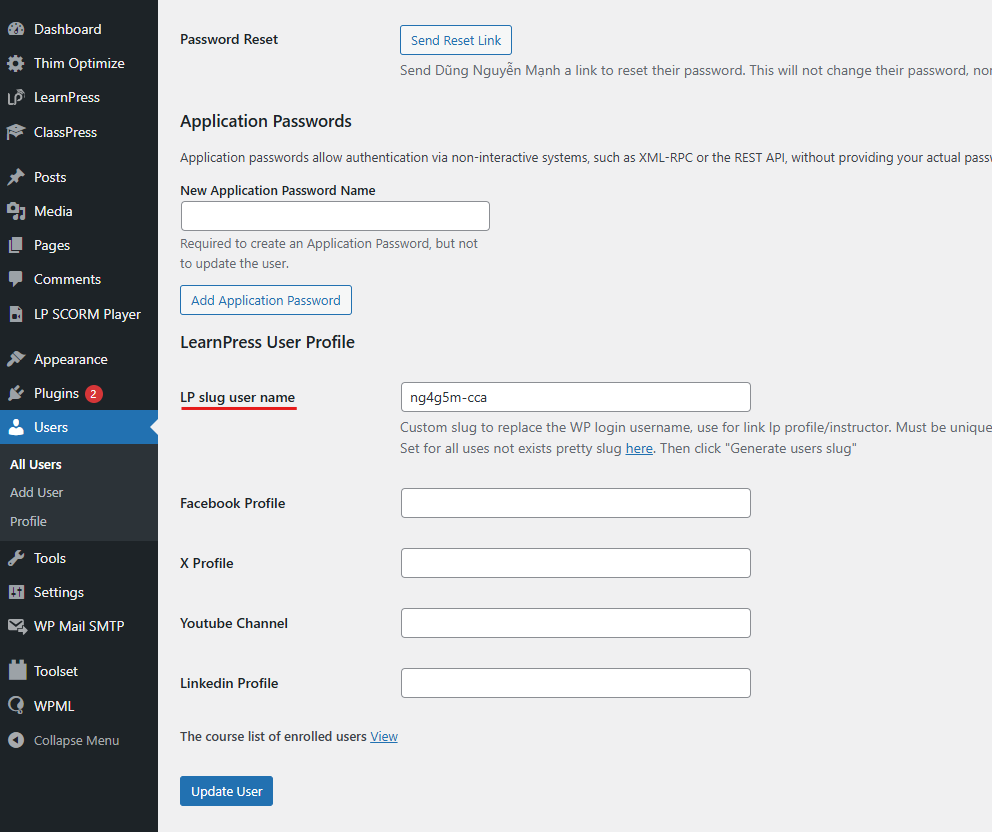
Task: Click the Media library icon
Action: click(16, 211)
